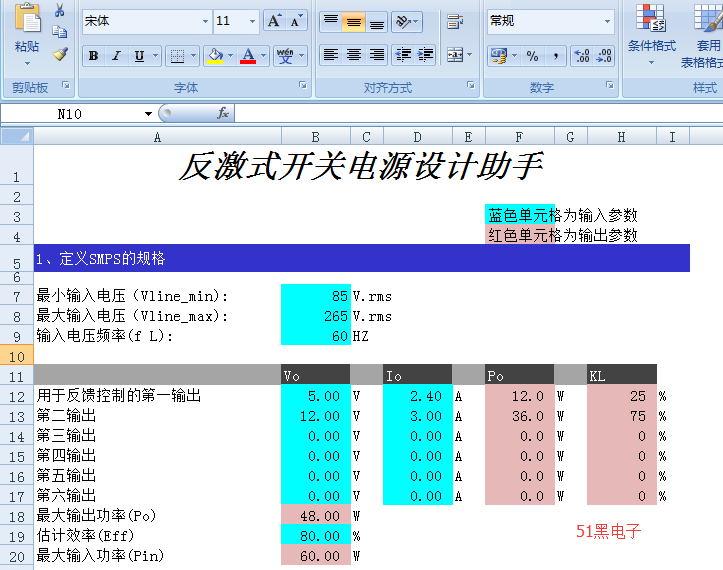Image resolution: width=723 pixels, height=570 pixels.
Task: Click the yellow fill color bucket
Action: (x=215, y=56)
